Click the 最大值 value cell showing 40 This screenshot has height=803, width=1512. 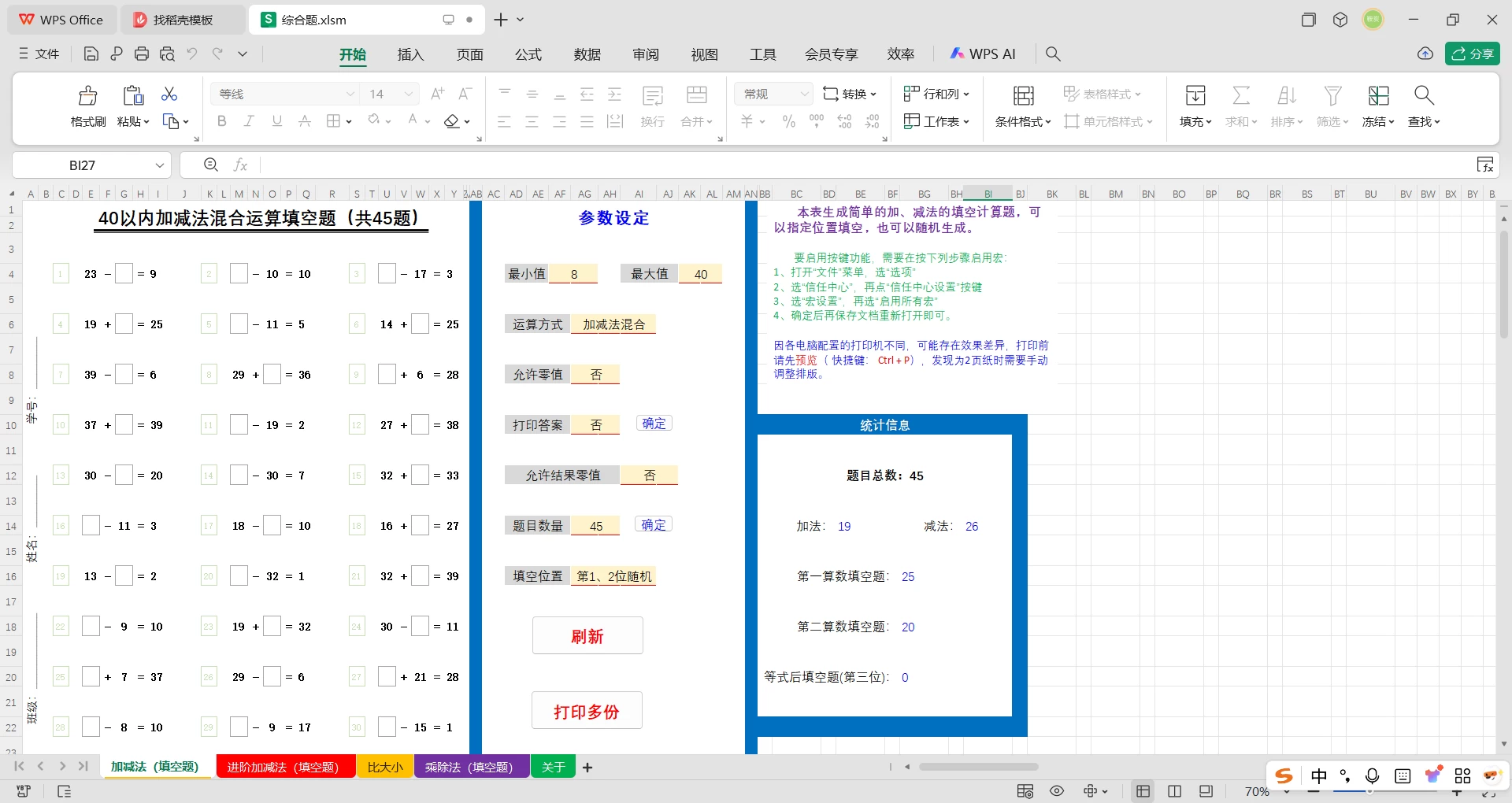click(x=701, y=274)
